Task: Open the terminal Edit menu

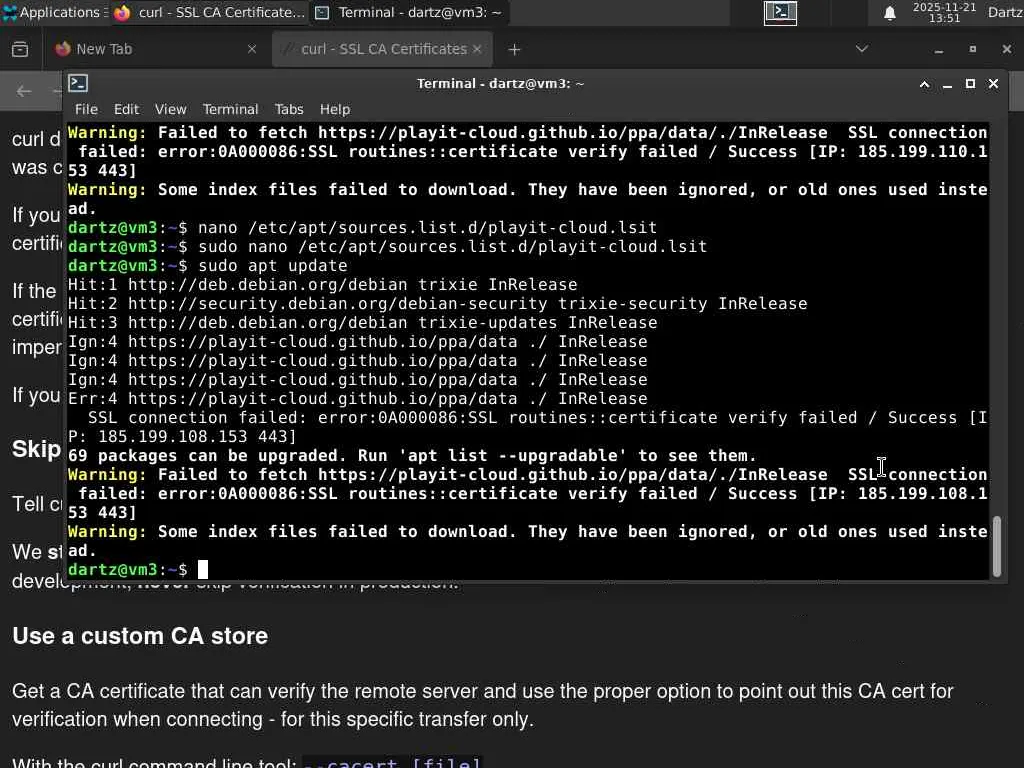Action: pyautogui.click(x=126, y=109)
